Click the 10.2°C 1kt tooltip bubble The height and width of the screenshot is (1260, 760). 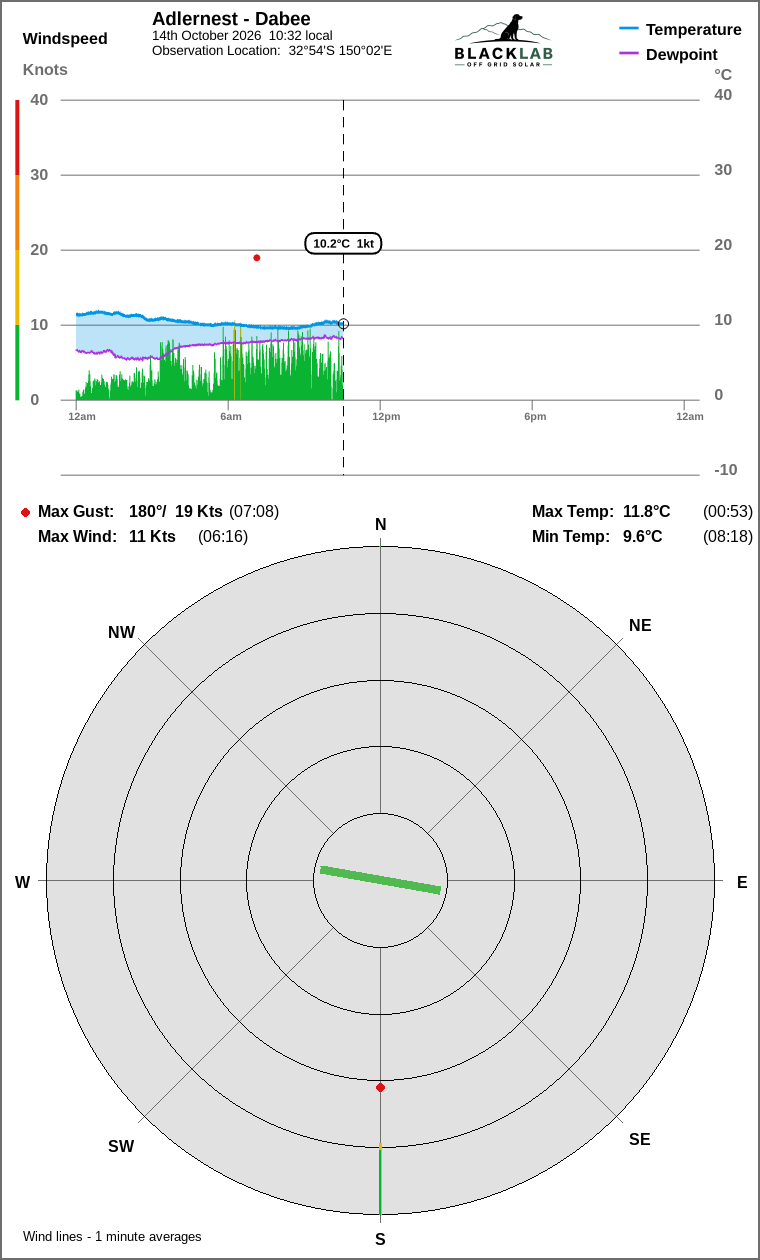click(343, 243)
